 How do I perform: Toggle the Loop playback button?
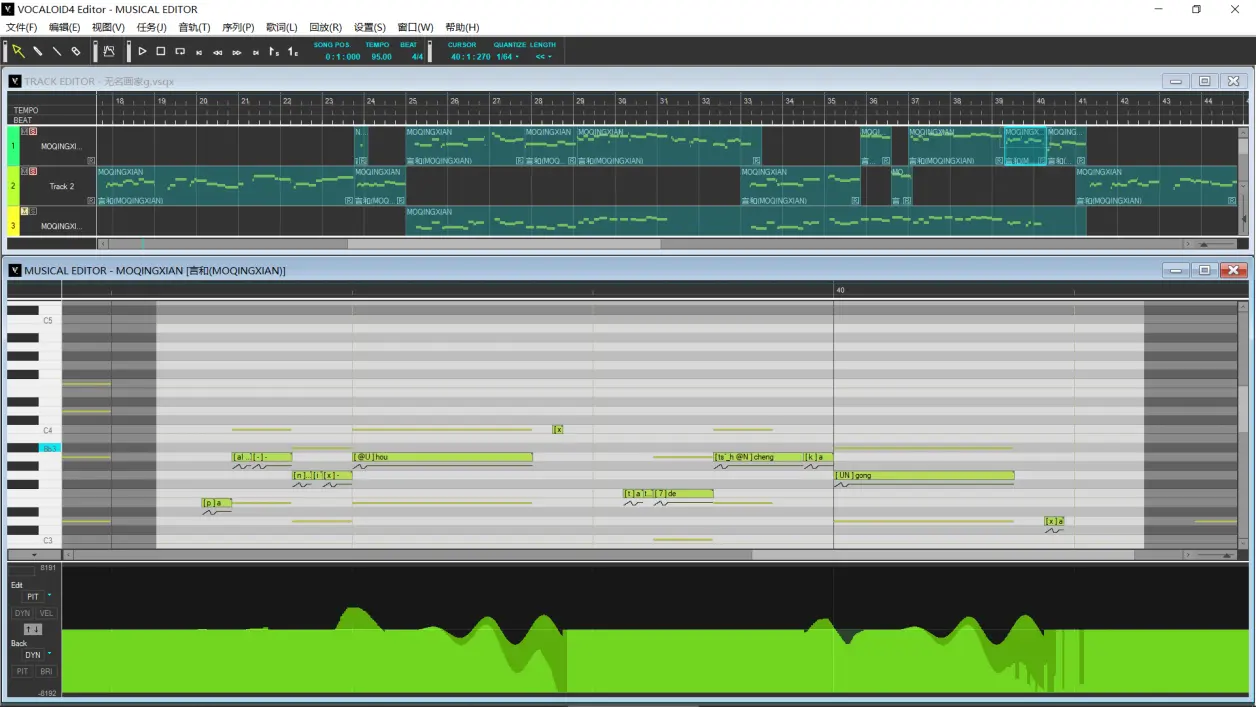180,51
